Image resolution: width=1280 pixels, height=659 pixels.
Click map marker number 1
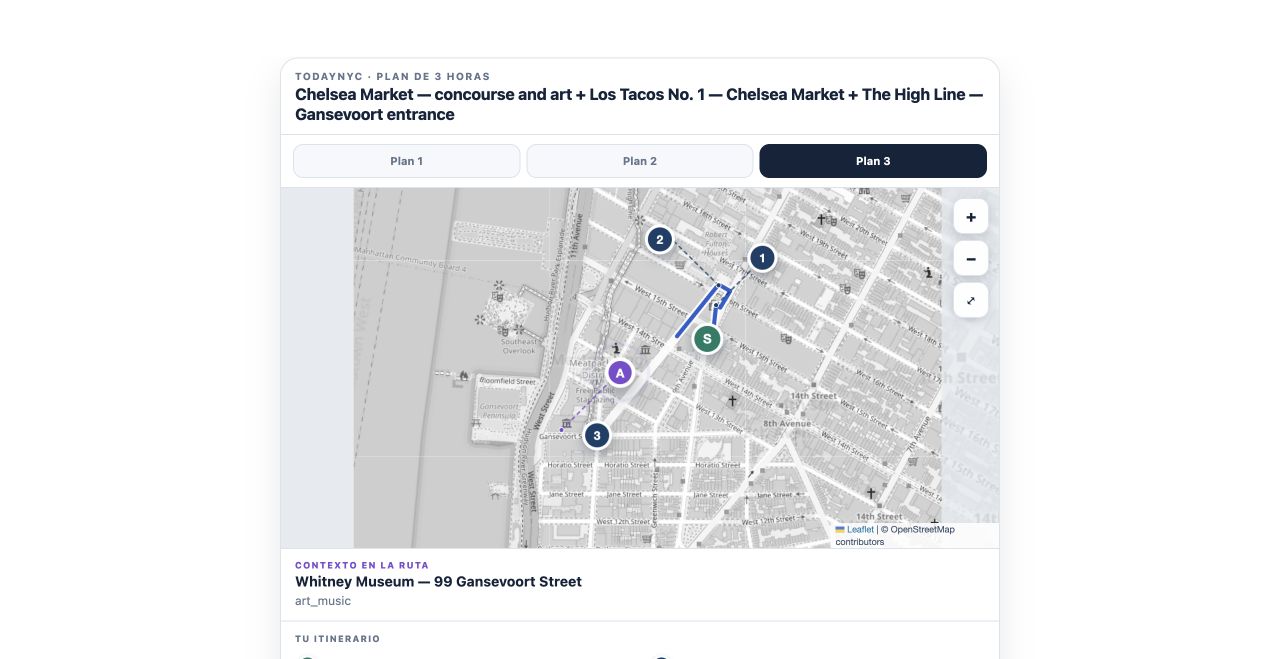point(762,259)
